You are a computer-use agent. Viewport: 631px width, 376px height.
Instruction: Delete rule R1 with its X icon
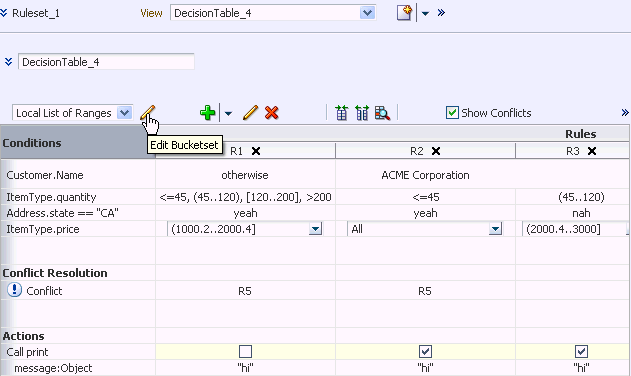[x=256, y=151]
